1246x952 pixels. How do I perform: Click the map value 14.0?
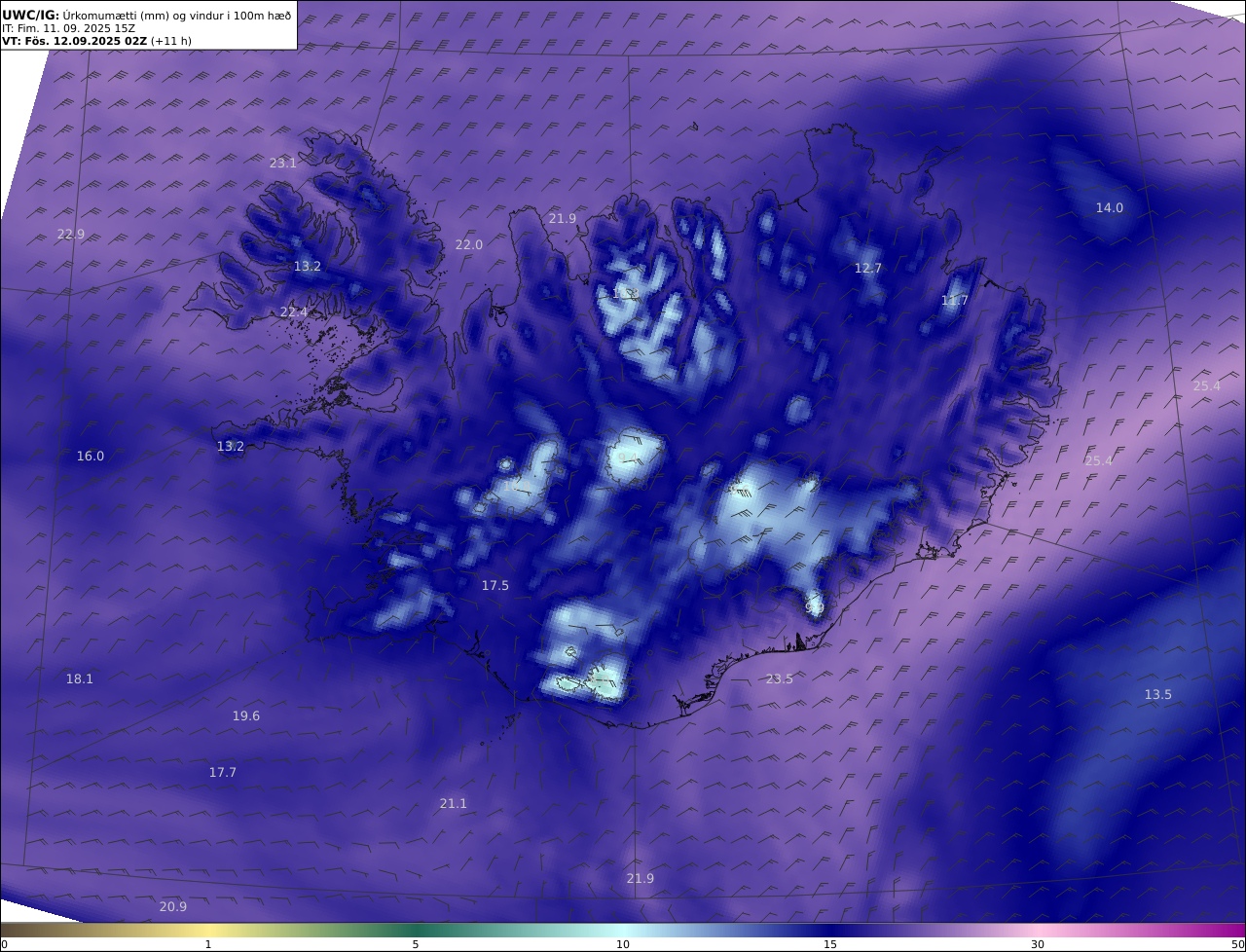point(1110,208)
